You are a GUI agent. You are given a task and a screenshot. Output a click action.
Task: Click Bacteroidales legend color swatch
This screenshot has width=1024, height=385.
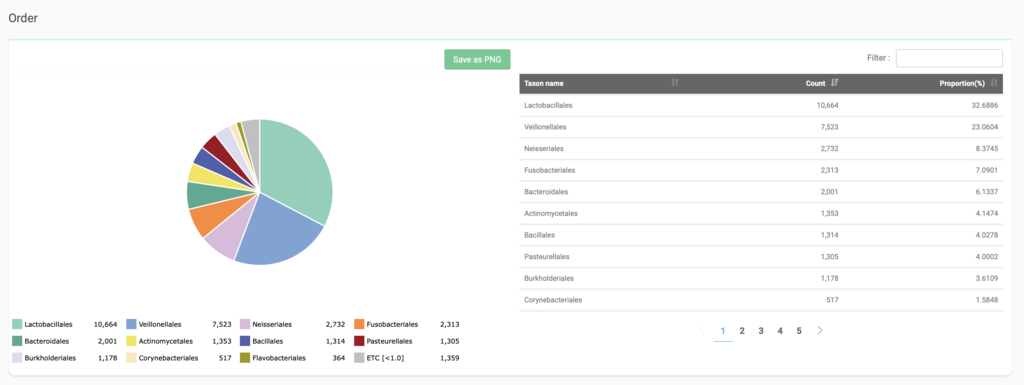[x=17, y=341]
